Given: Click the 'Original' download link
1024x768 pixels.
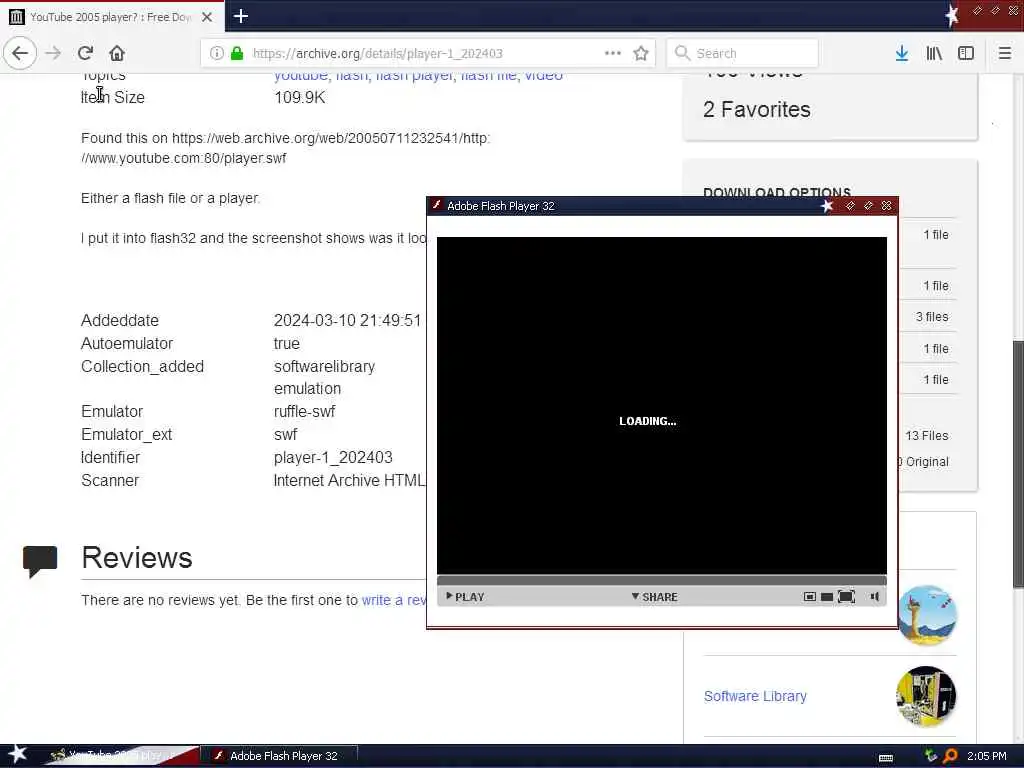Looking at the screenshot, I should [x=924, y=462].
